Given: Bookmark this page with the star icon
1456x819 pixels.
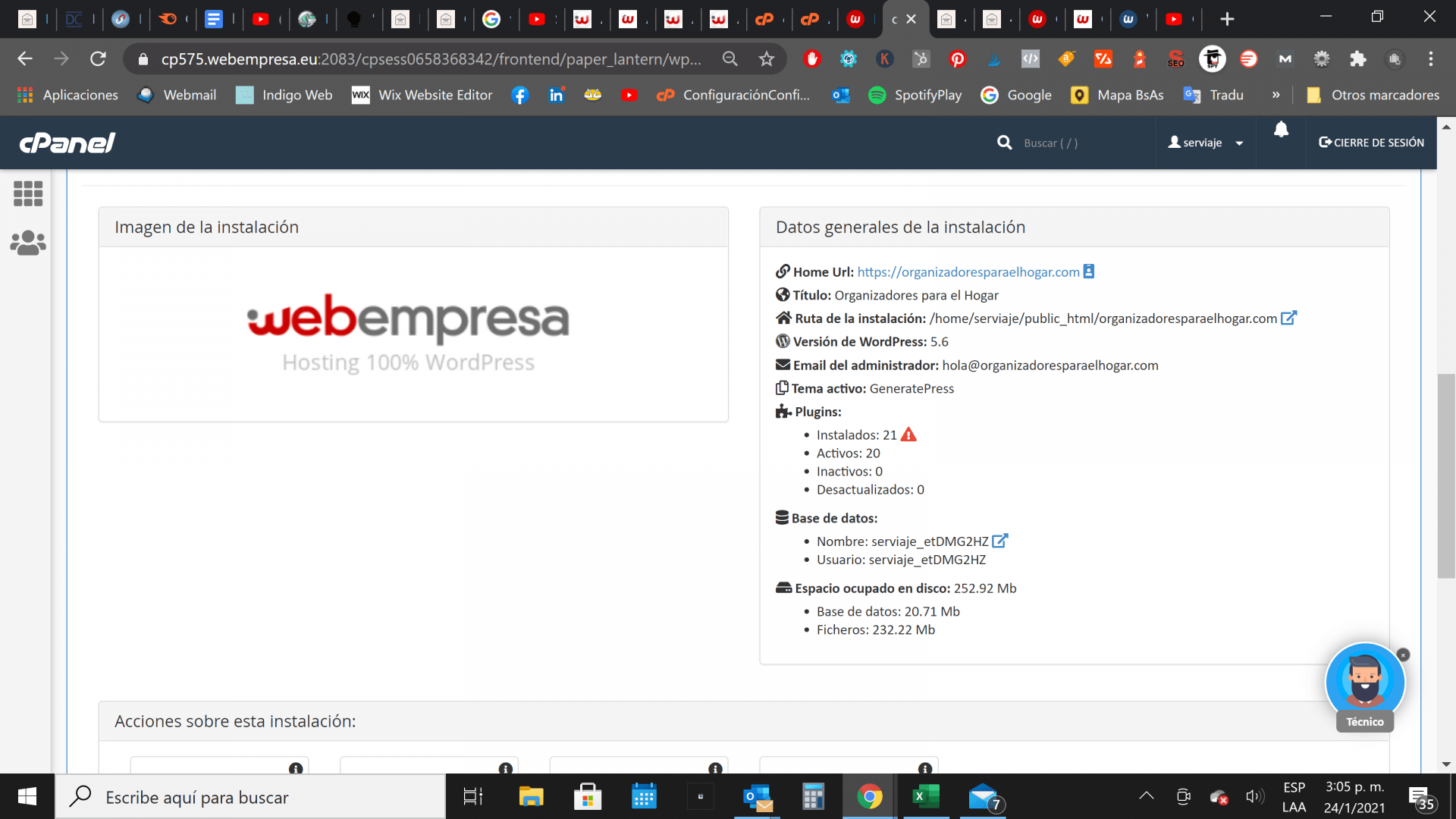Looking at the screenshot, I should point(767,58).
